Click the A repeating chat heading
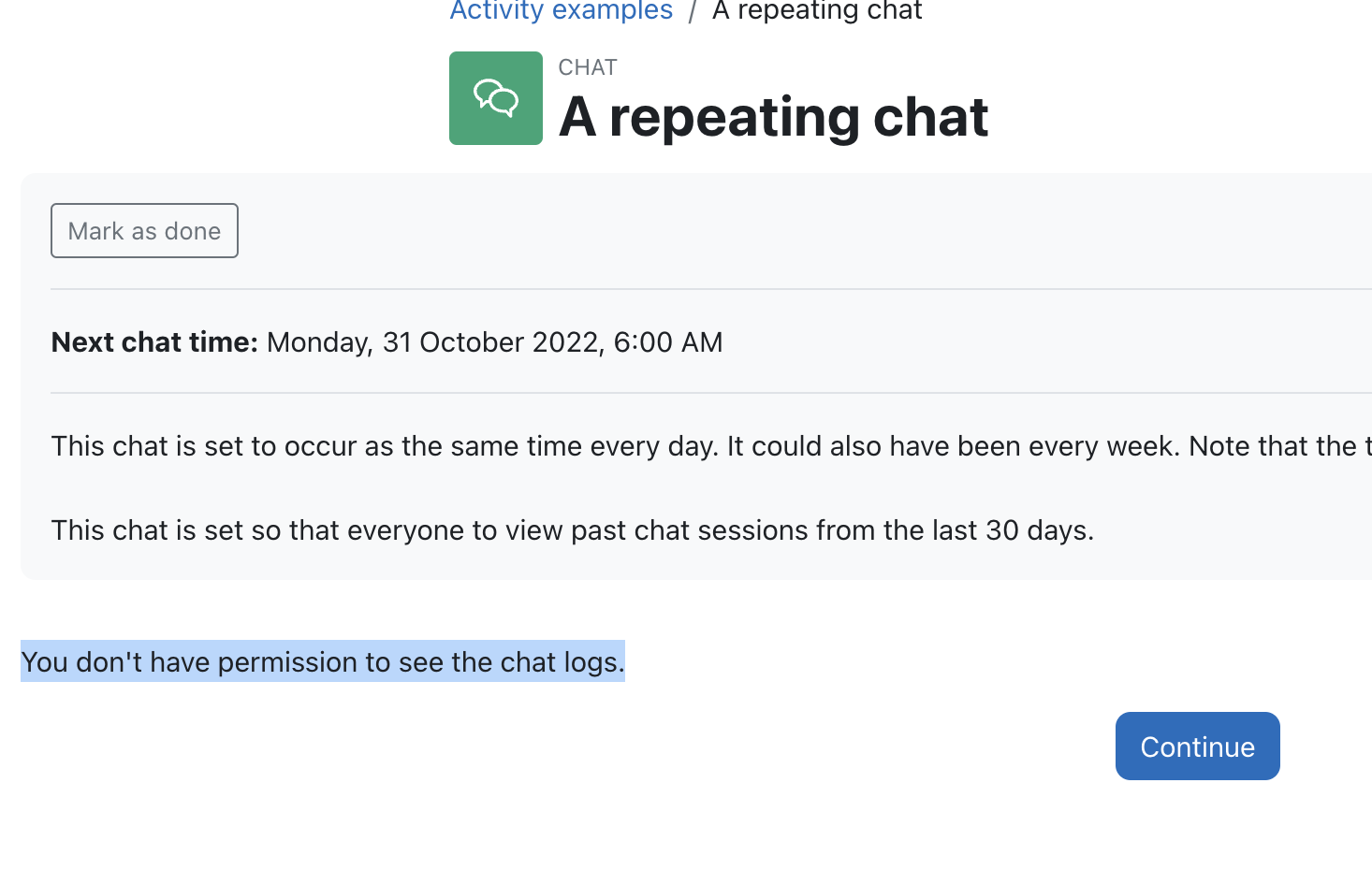 coord(773,117)
